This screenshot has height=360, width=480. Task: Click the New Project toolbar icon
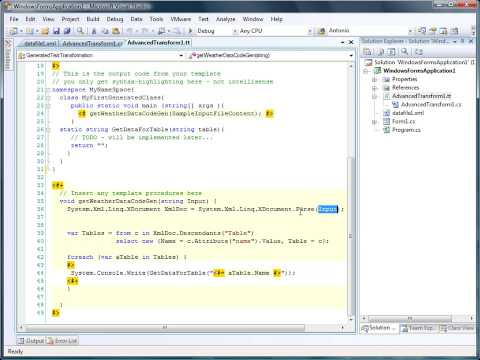13,31
